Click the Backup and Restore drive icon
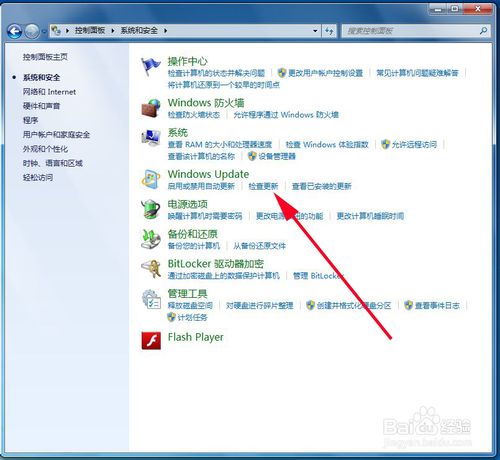The image size is (500, 460). click(151, 239)
